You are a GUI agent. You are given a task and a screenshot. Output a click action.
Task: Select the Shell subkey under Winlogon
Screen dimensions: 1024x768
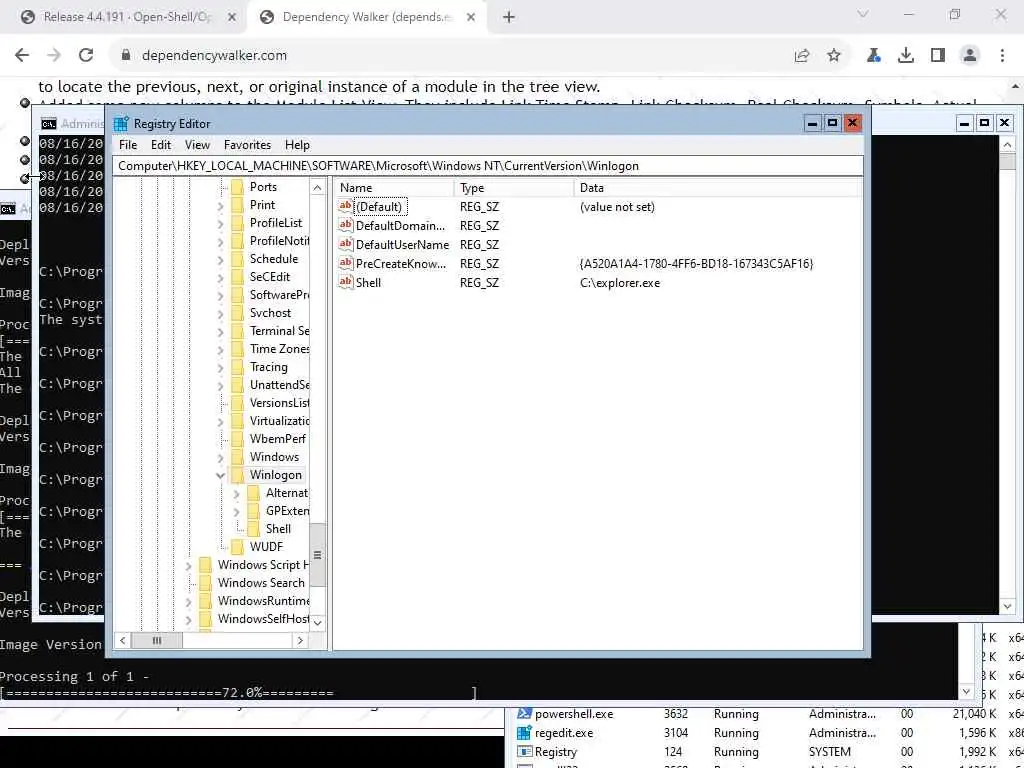[x=278, y=529]
